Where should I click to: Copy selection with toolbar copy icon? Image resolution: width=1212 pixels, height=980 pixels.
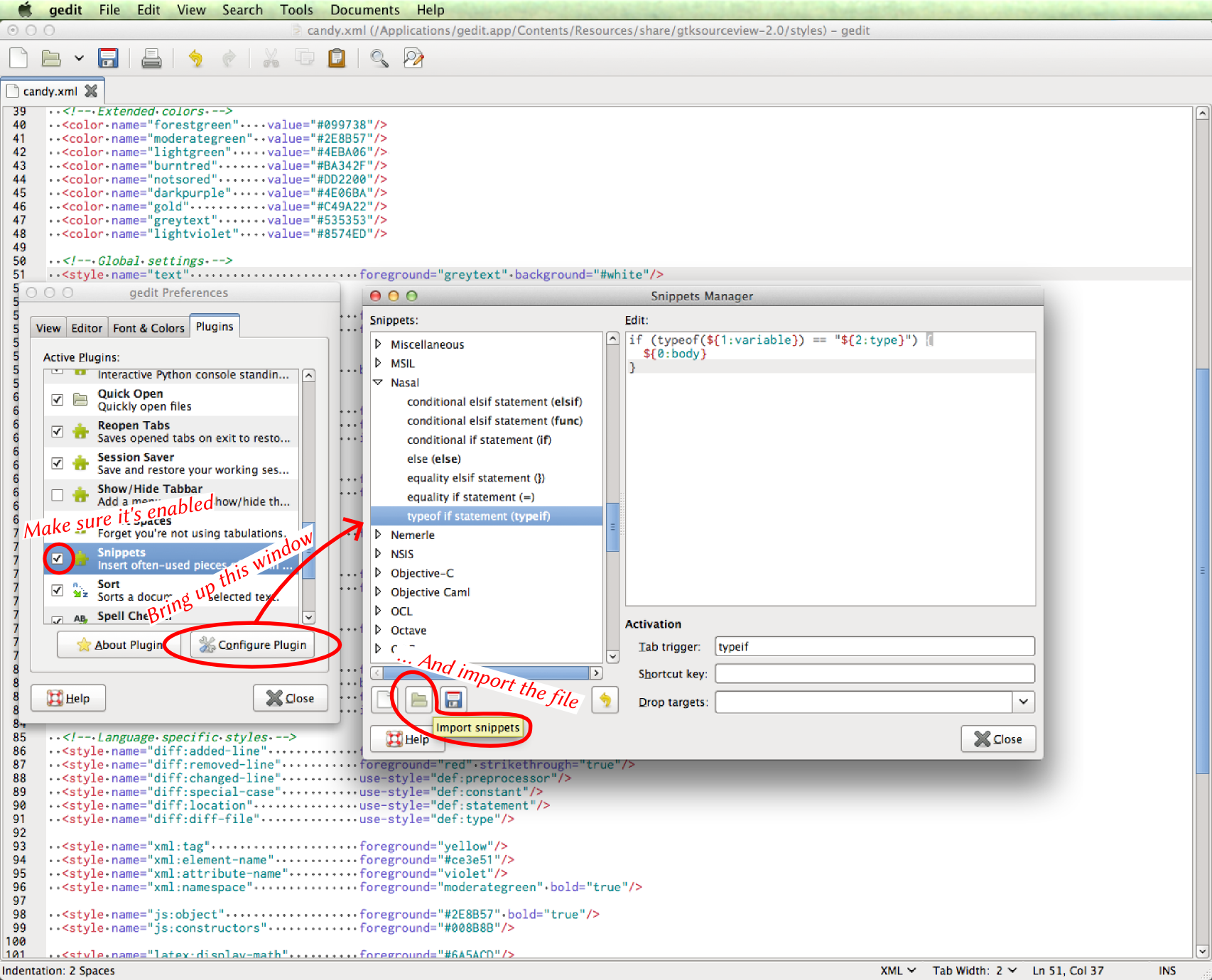pyautogui.click(x=304, y=58)
